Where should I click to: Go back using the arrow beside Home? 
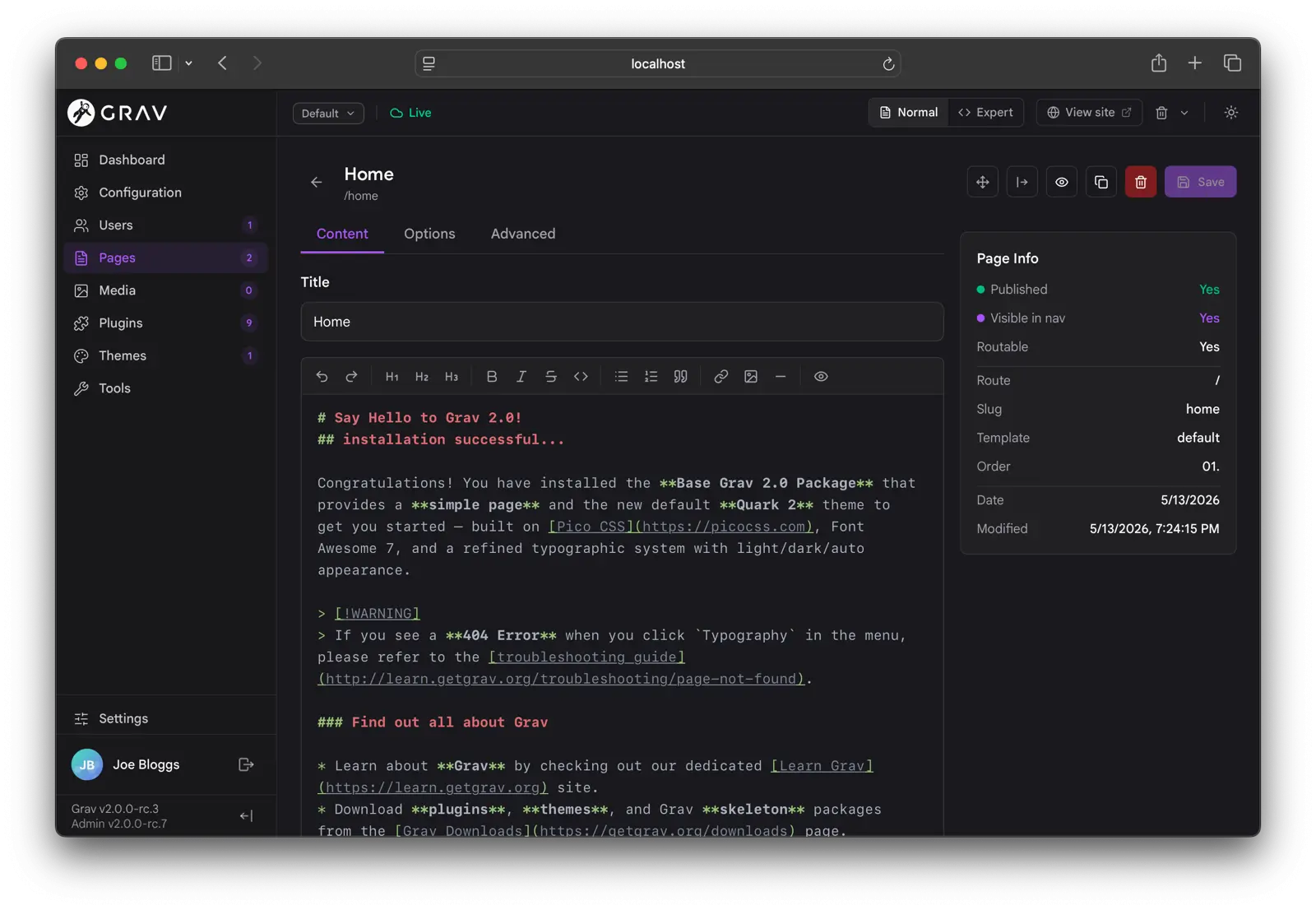tap(316, 182)
